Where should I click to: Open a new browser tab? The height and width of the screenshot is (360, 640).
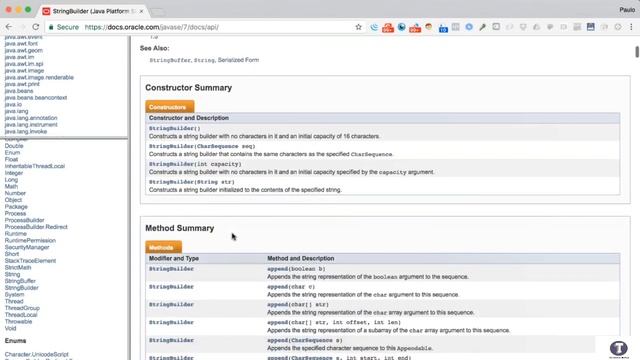158,12
